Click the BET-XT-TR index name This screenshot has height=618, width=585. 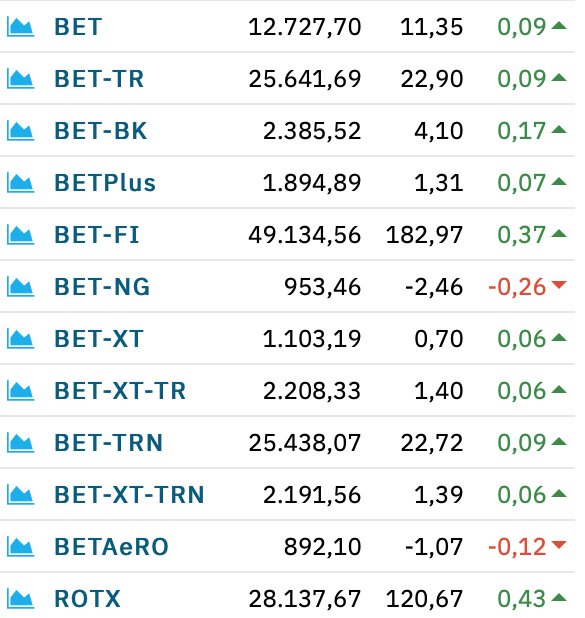[120, 391]
